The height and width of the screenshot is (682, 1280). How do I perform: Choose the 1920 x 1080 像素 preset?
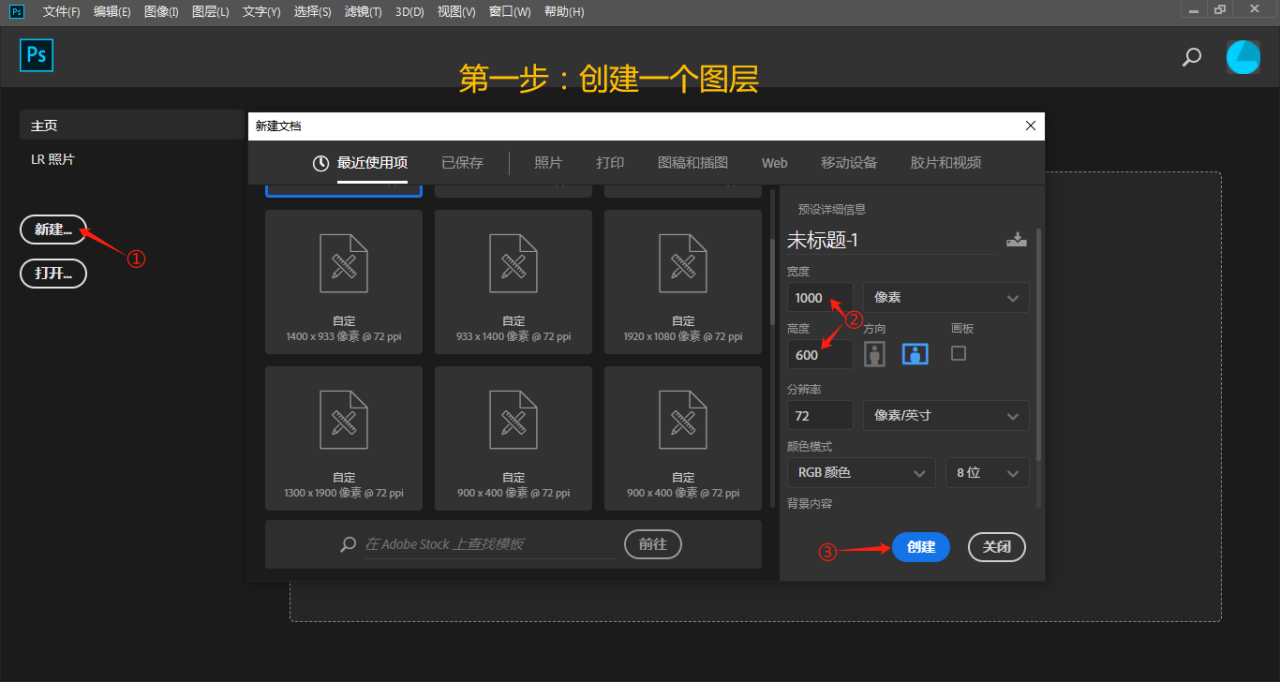pos(683,282)
